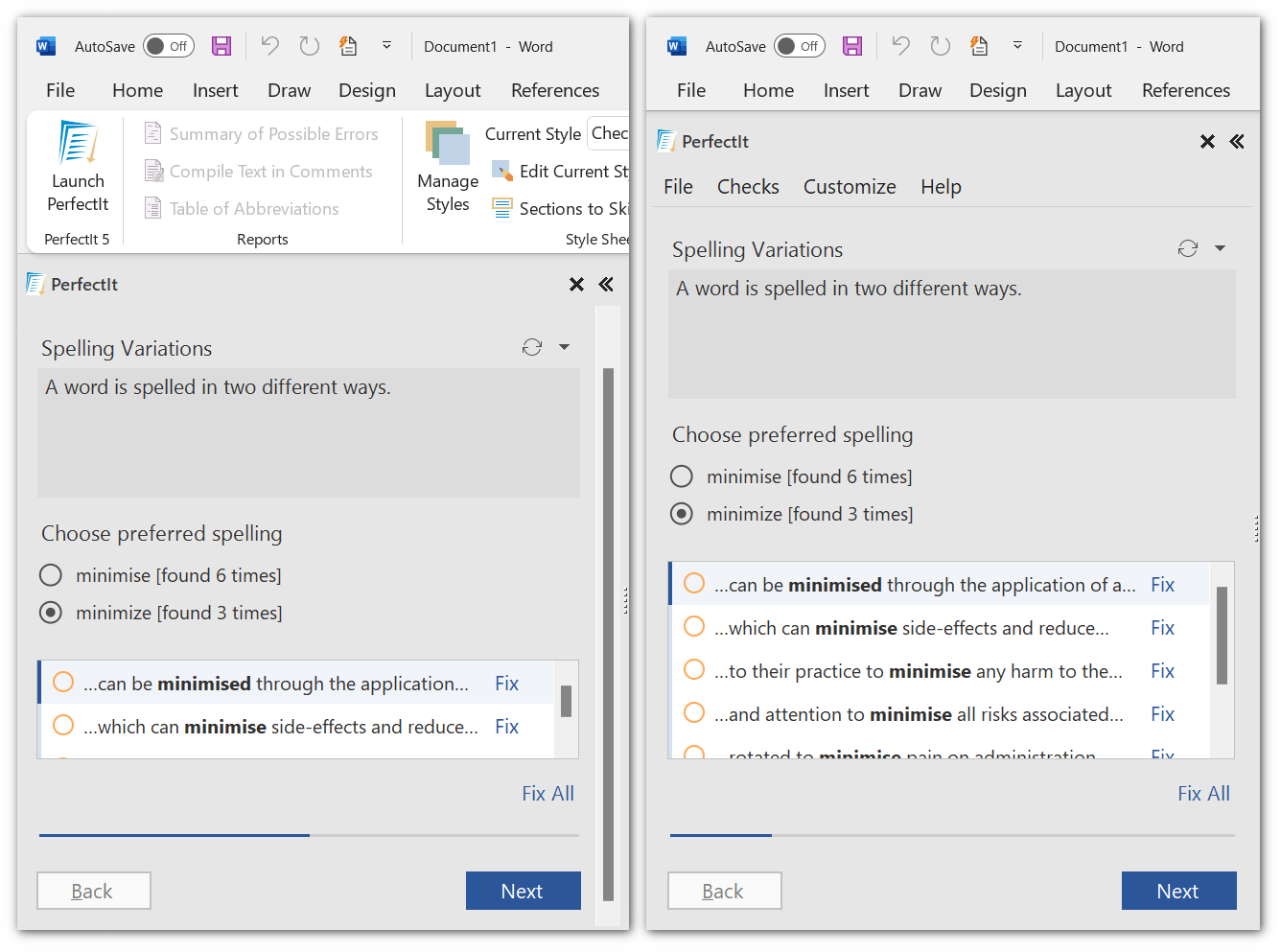Open PerfectIt's File menu in right pane
The width and height of the screenshot is (1281, 952).
coord(678,187)
